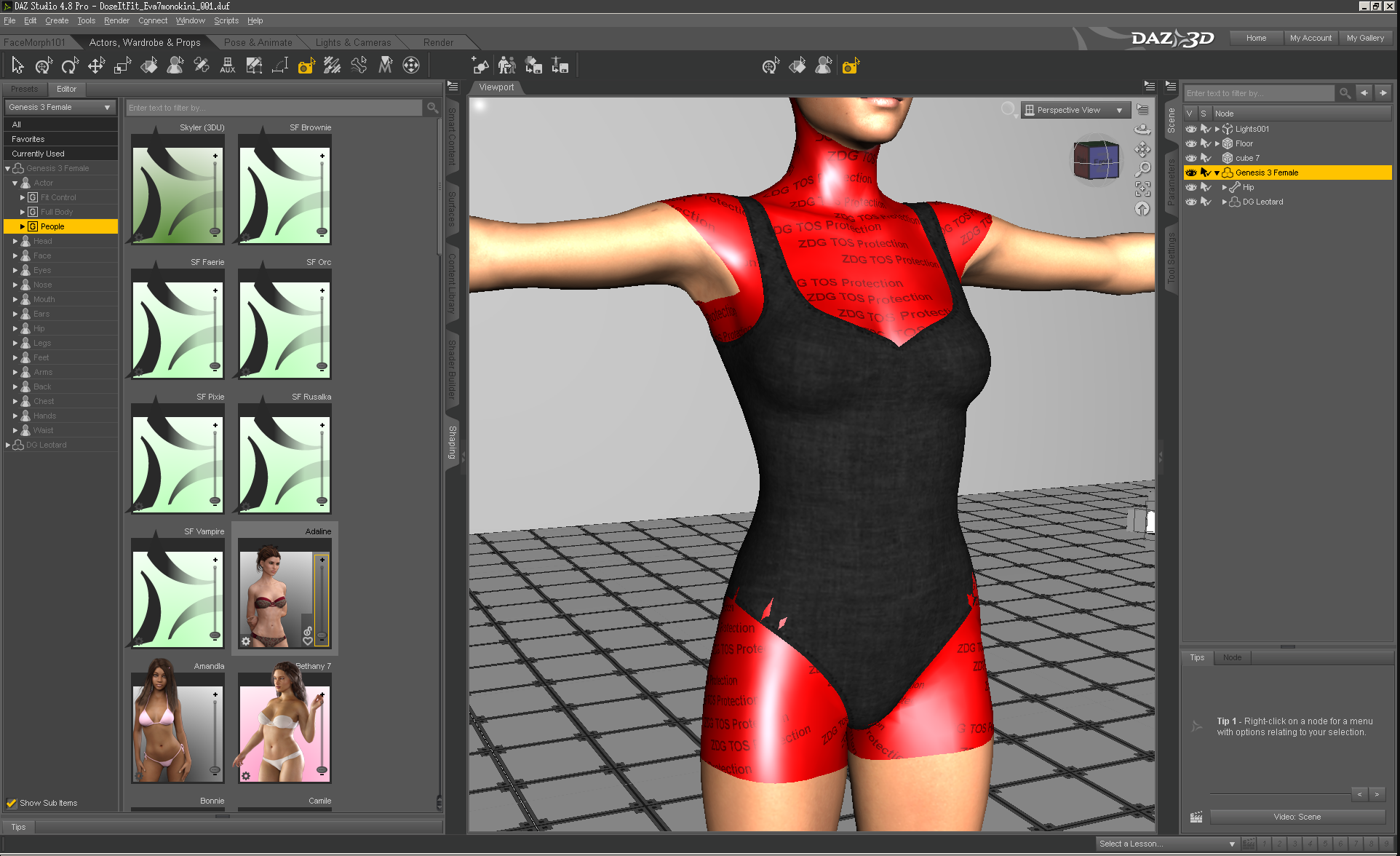Select the Scale tool
1400x856 pixels.
122,66
